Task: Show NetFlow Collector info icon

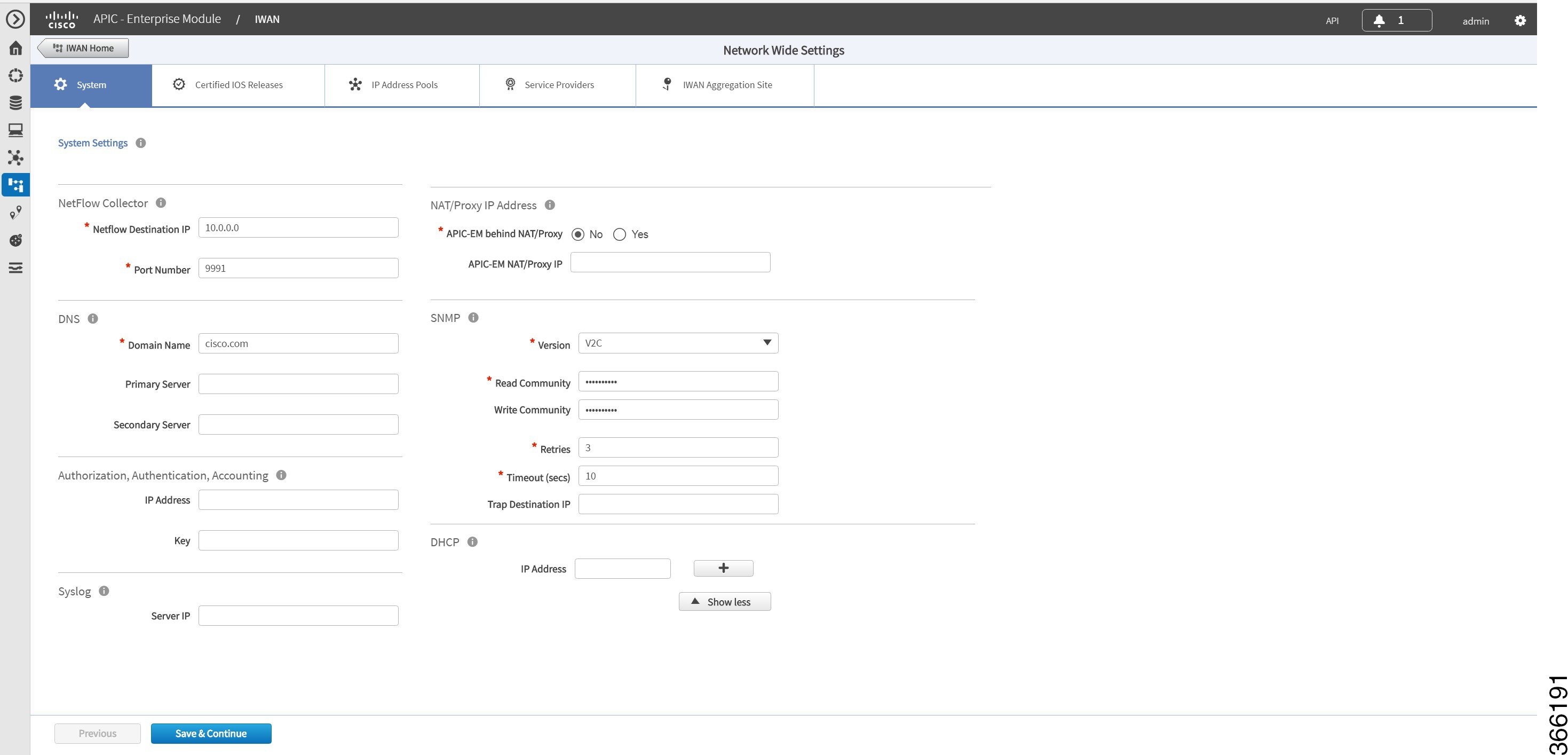Action: (x=161, y=203)
